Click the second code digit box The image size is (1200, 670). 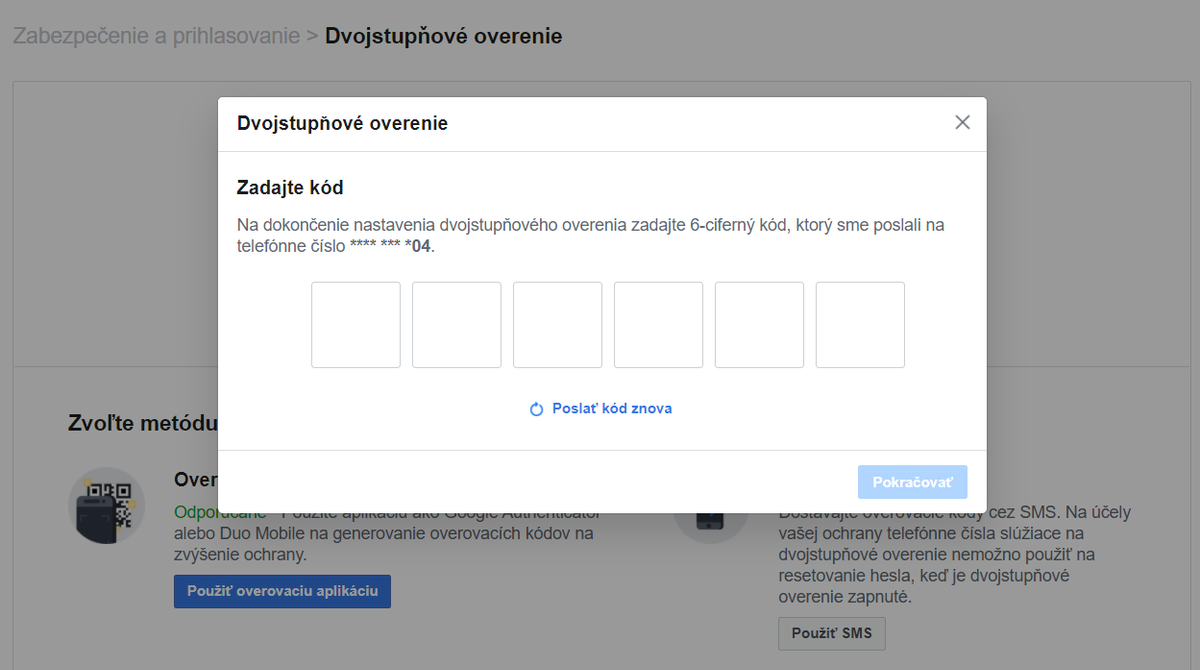coord(457,325)
